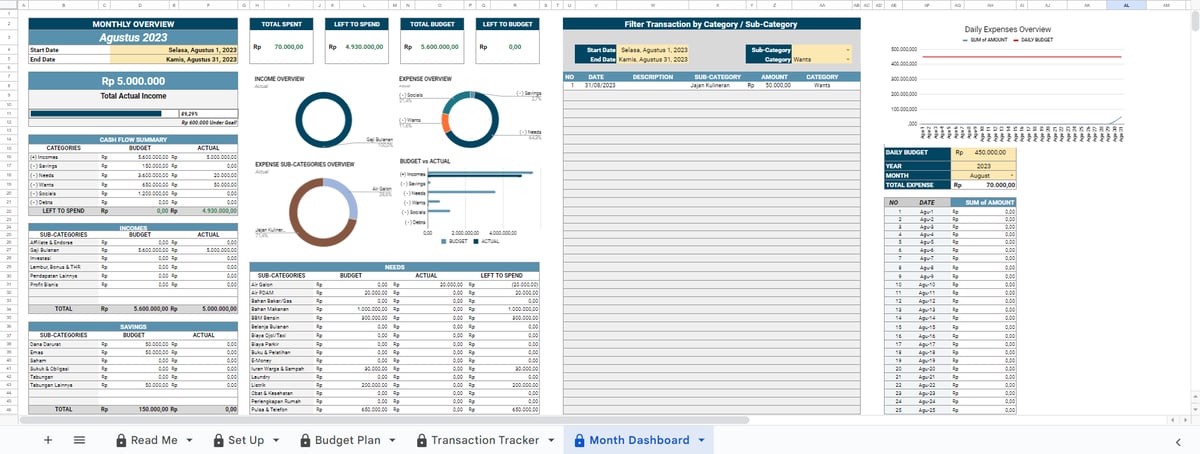The image size is (1200, 454).
Task: Click the lock icon on Transaction Tracker tab
Action: (421, 440)
